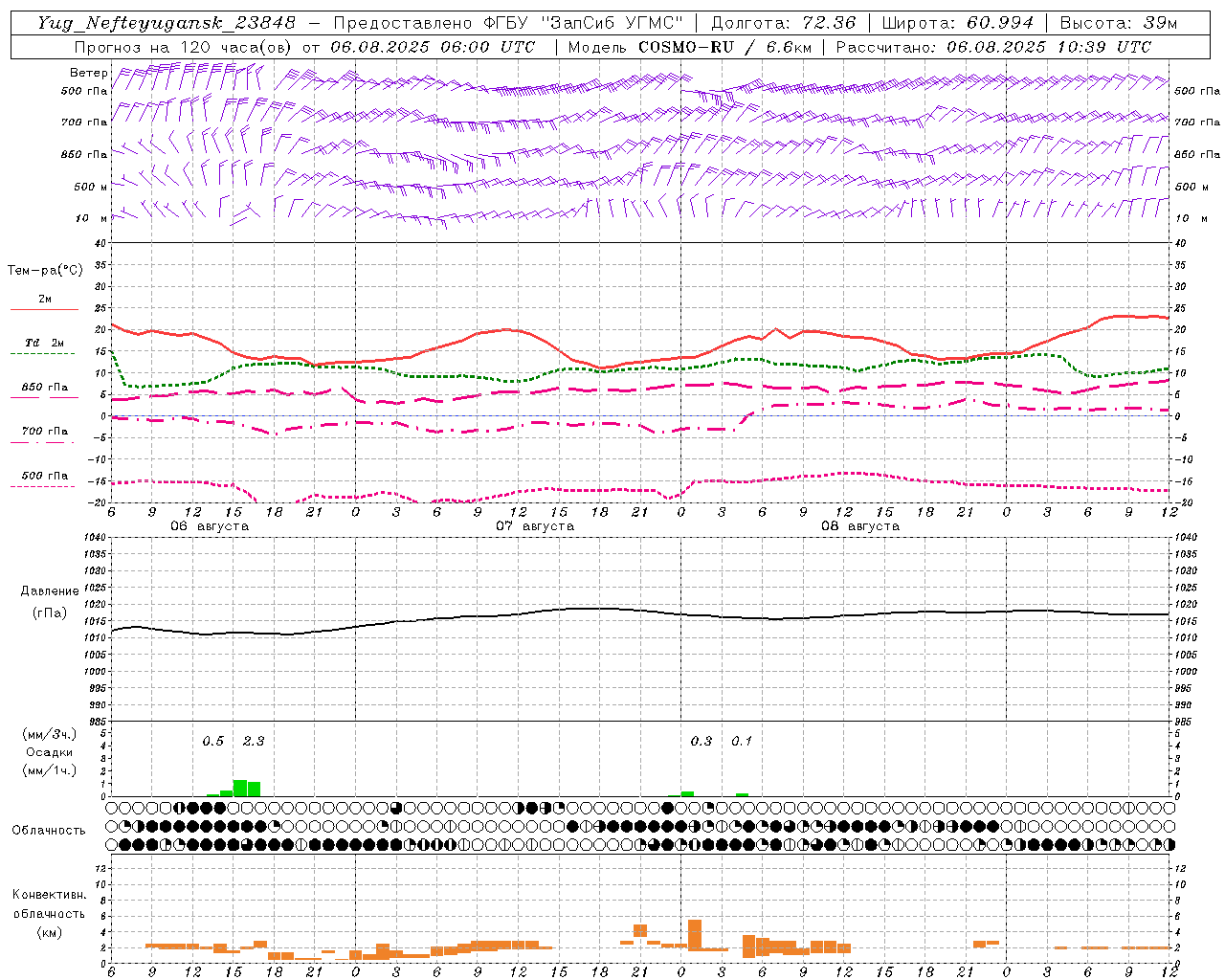Click the 06 августа date label
Viewport: 1225px width, 980px height.
pyautogui.click(x=210, y=526)
